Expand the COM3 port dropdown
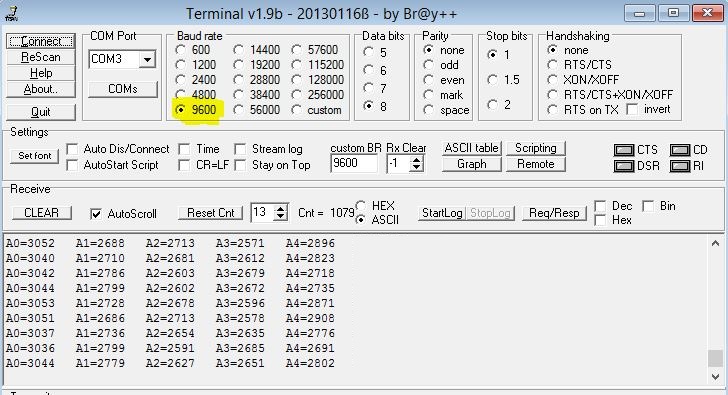 point(147,59)
